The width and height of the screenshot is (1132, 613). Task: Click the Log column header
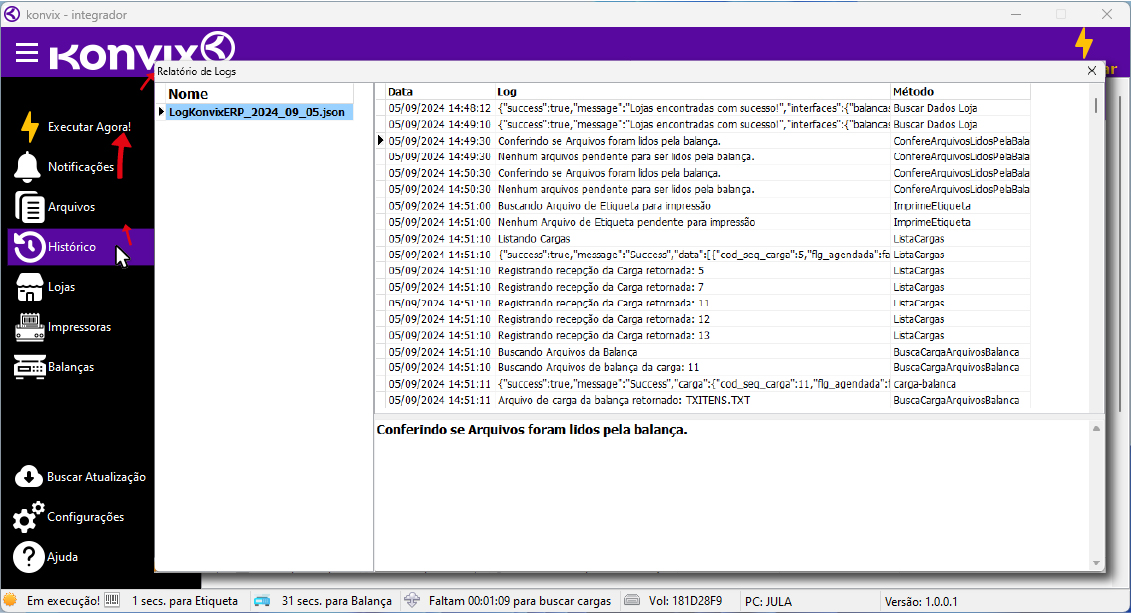coord(507,92)
